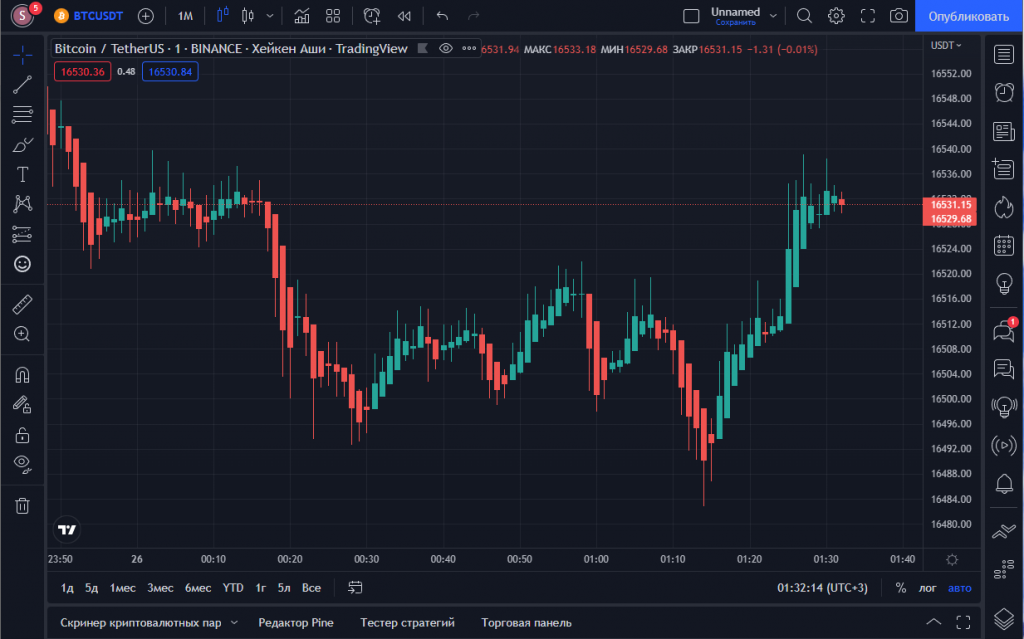Switch to Тестер стратегий tab

[x=407, y=622]
